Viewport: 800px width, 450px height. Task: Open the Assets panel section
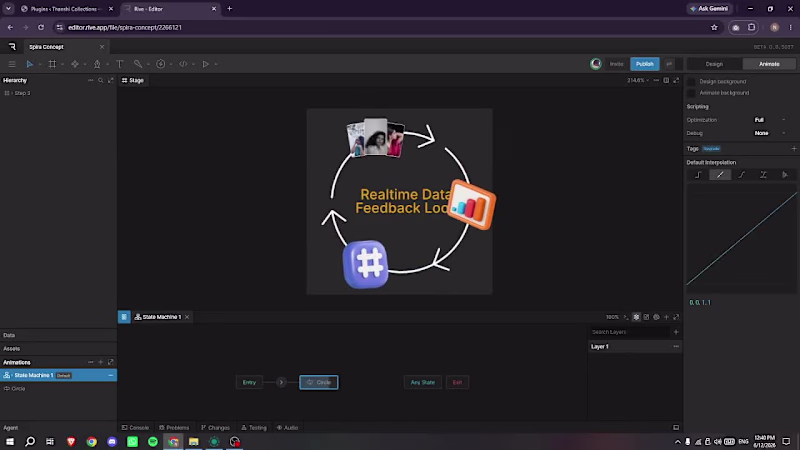coord(58,349)
